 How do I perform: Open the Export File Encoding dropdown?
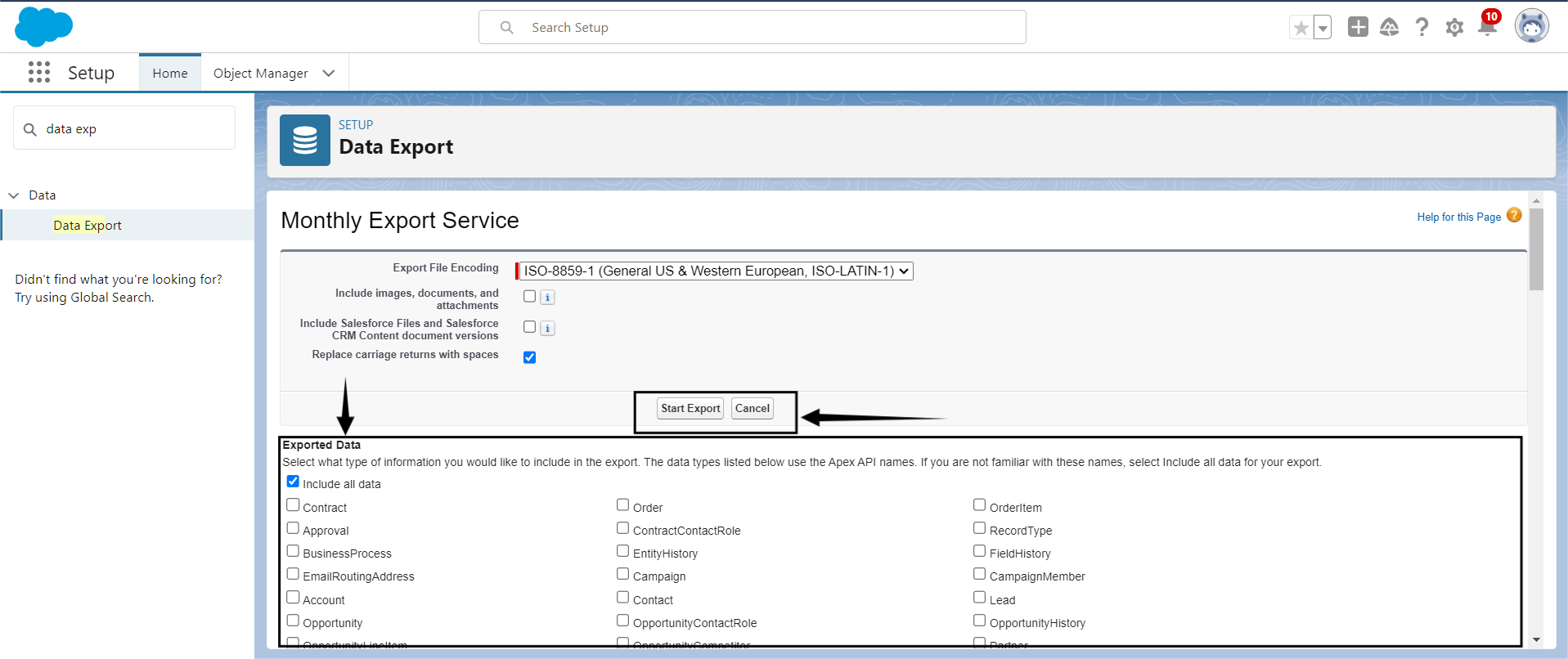click(717, 271)
